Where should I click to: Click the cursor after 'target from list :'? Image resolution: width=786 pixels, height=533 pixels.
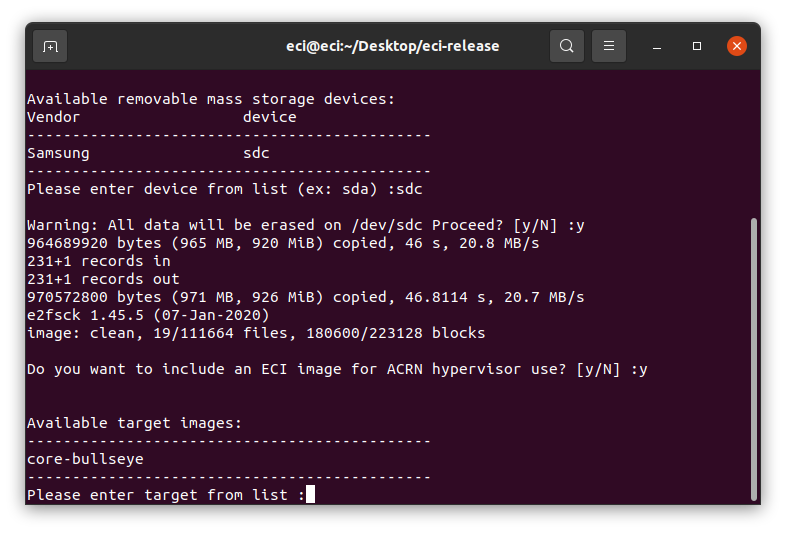tap(310, 494)
